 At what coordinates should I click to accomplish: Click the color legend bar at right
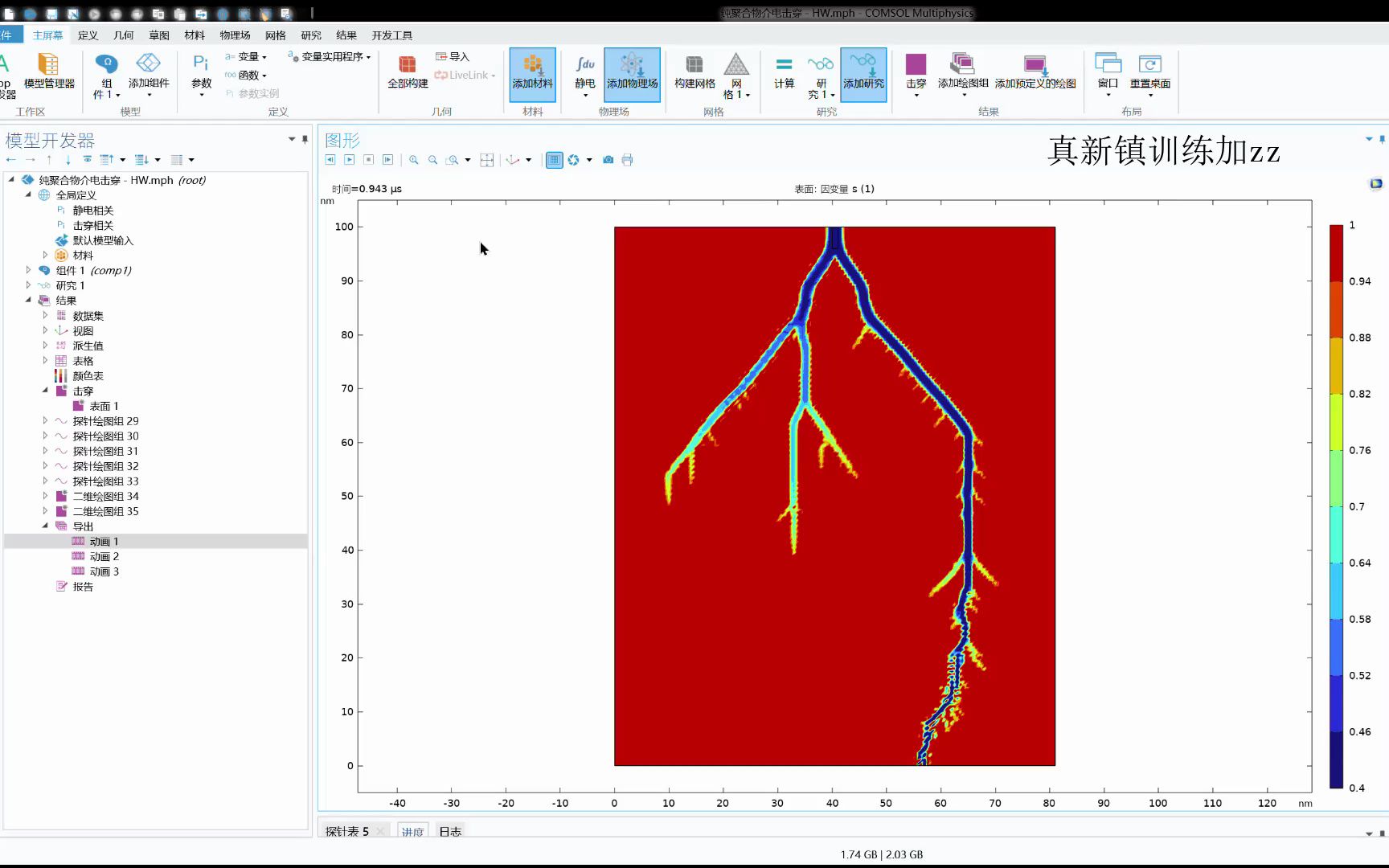coord(1336,506)
